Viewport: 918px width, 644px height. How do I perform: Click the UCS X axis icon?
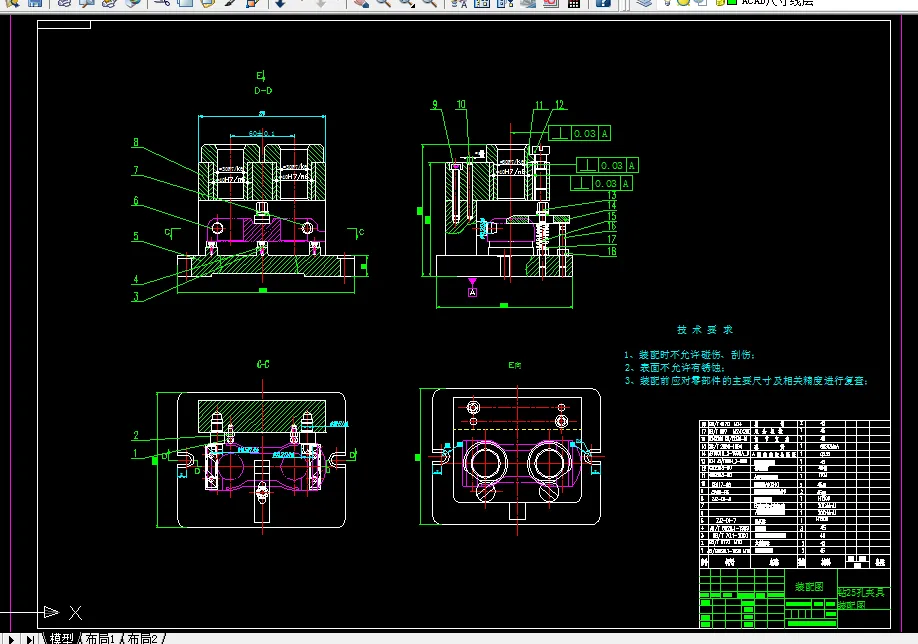(76, 613)
